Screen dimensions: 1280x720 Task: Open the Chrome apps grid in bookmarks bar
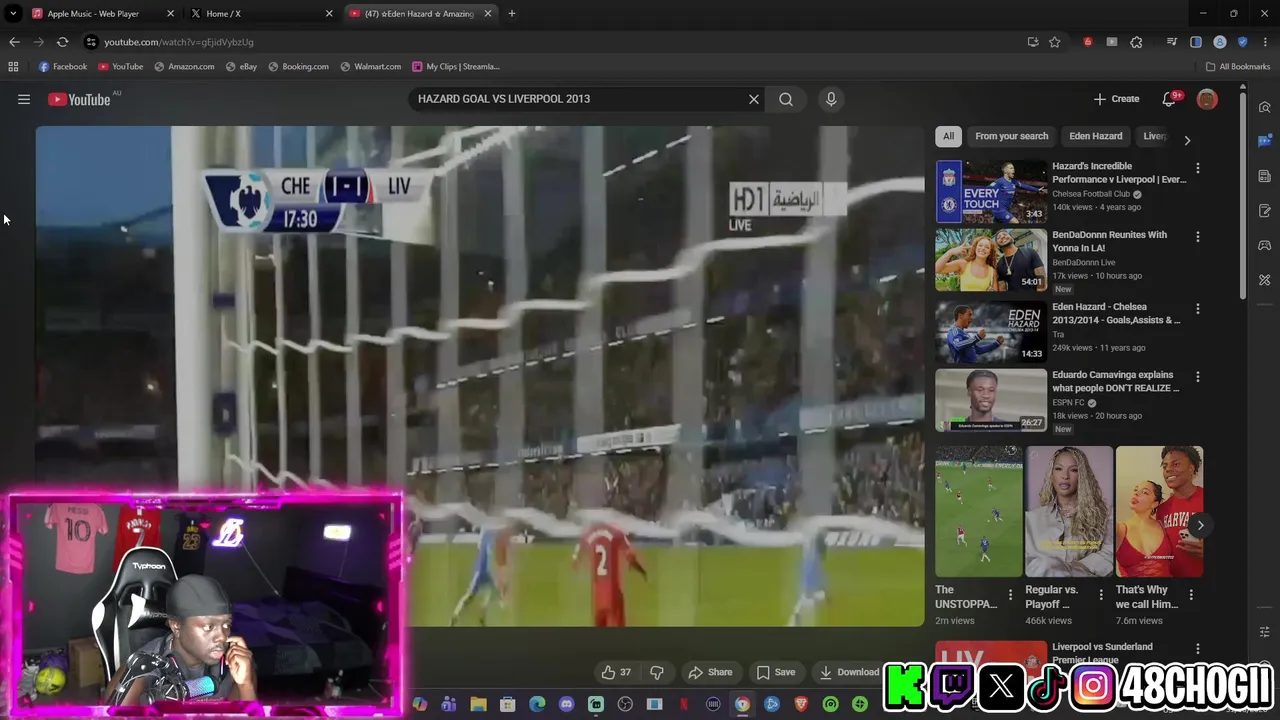[x=13, y=67]
